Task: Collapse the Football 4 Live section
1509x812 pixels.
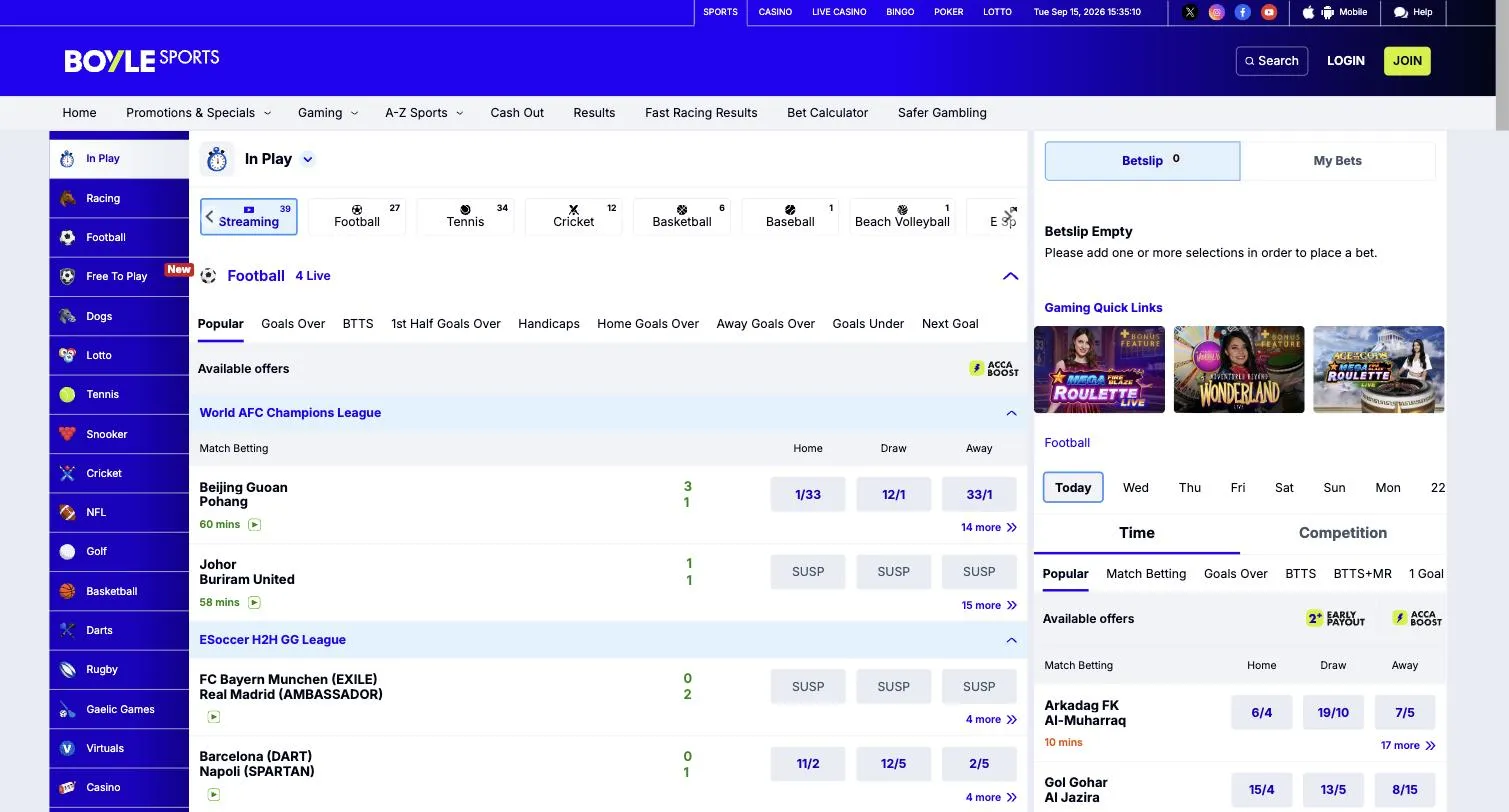Action: pyautogui.click(x=1010, y=276)
